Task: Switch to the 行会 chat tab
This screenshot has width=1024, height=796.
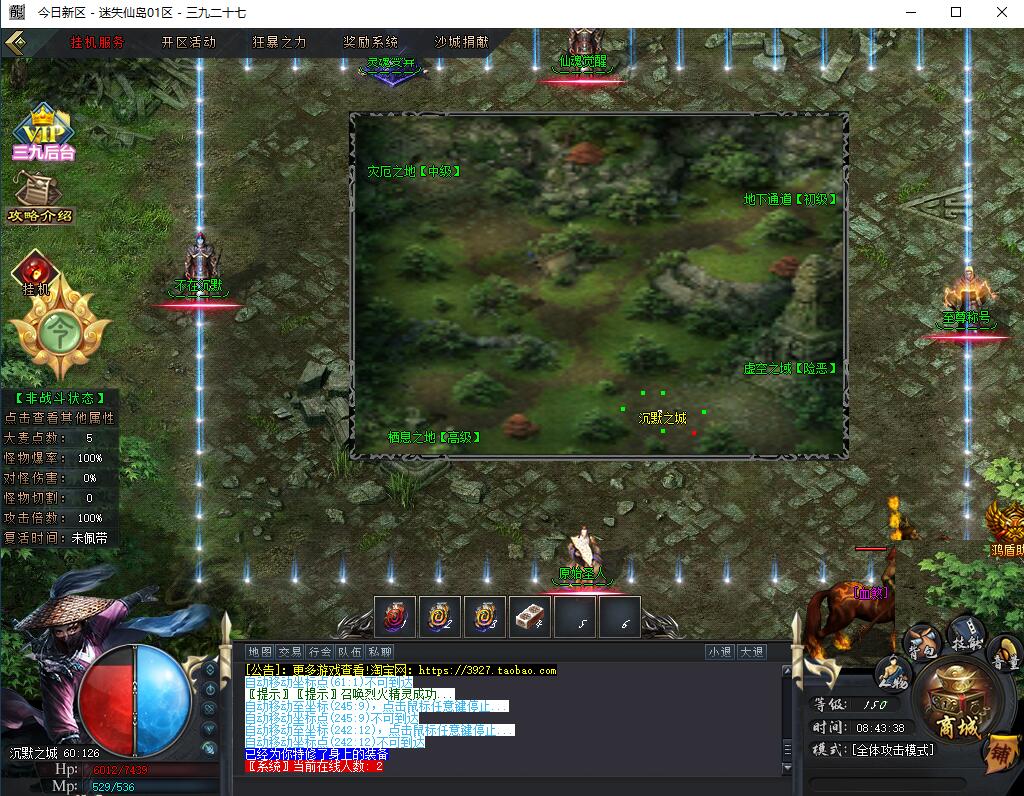Action: (320, 652)
